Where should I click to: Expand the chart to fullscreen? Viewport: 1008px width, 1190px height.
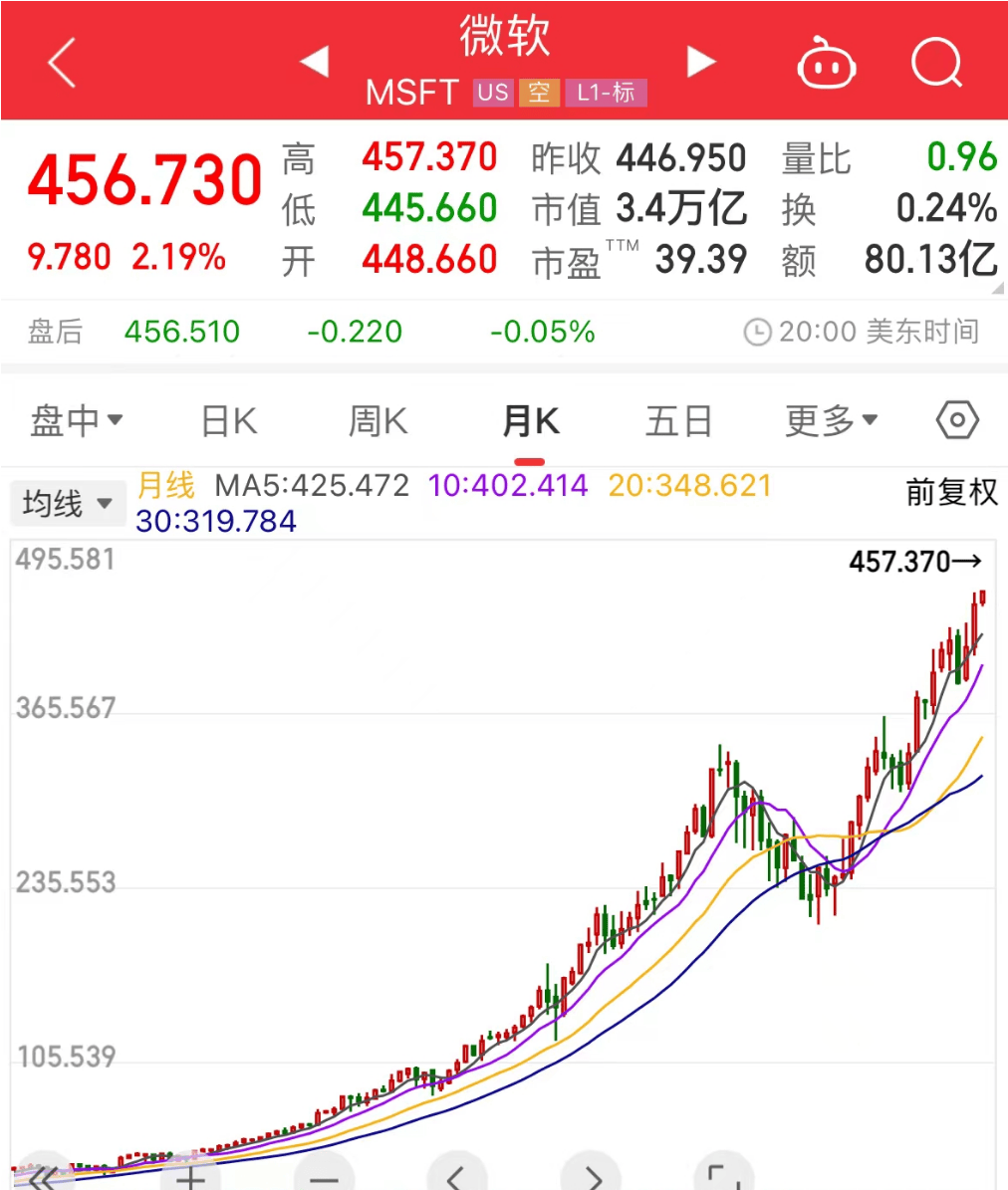724,1176
